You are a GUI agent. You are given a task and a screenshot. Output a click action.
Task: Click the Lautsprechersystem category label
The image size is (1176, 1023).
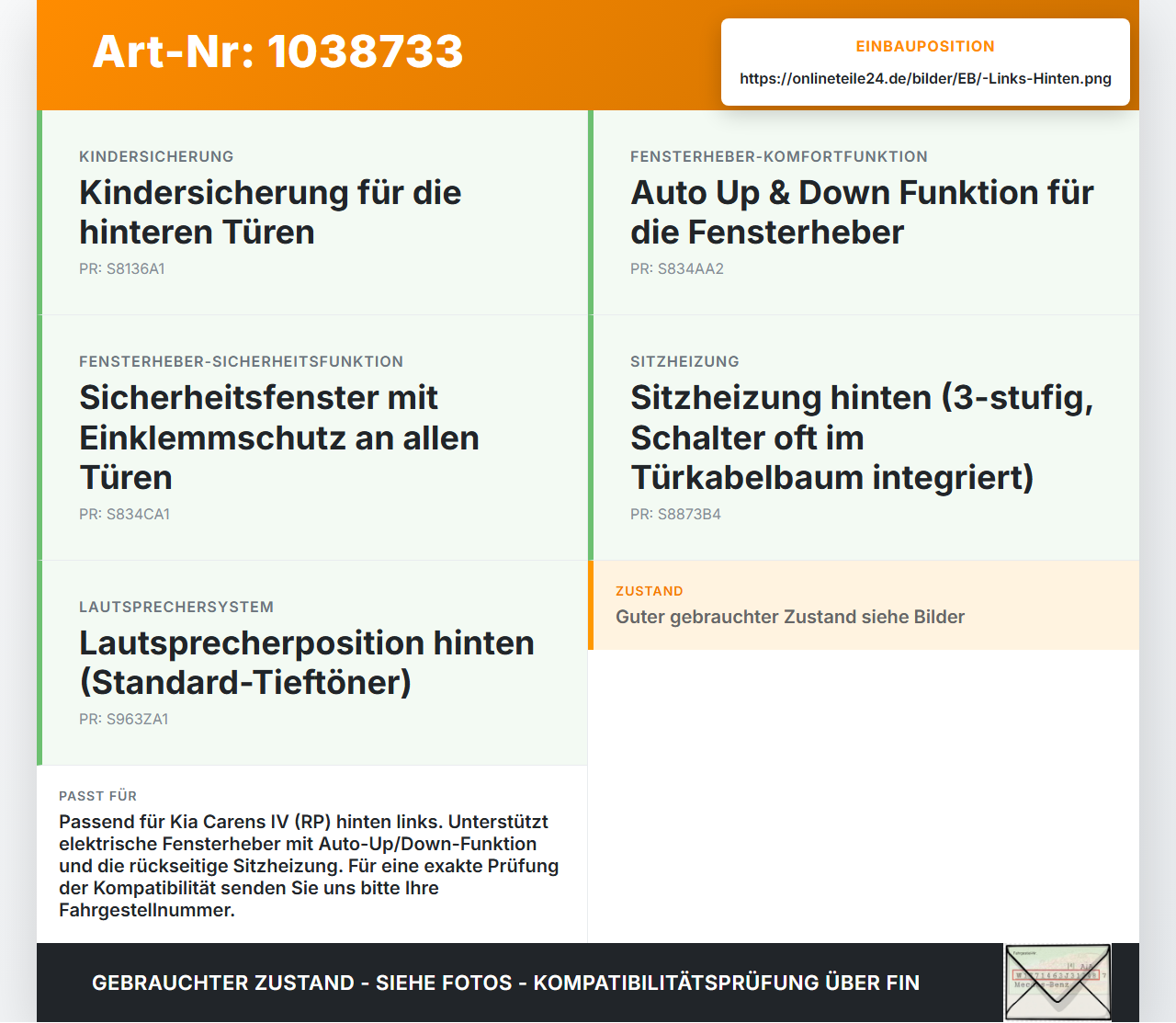(176, 608)
